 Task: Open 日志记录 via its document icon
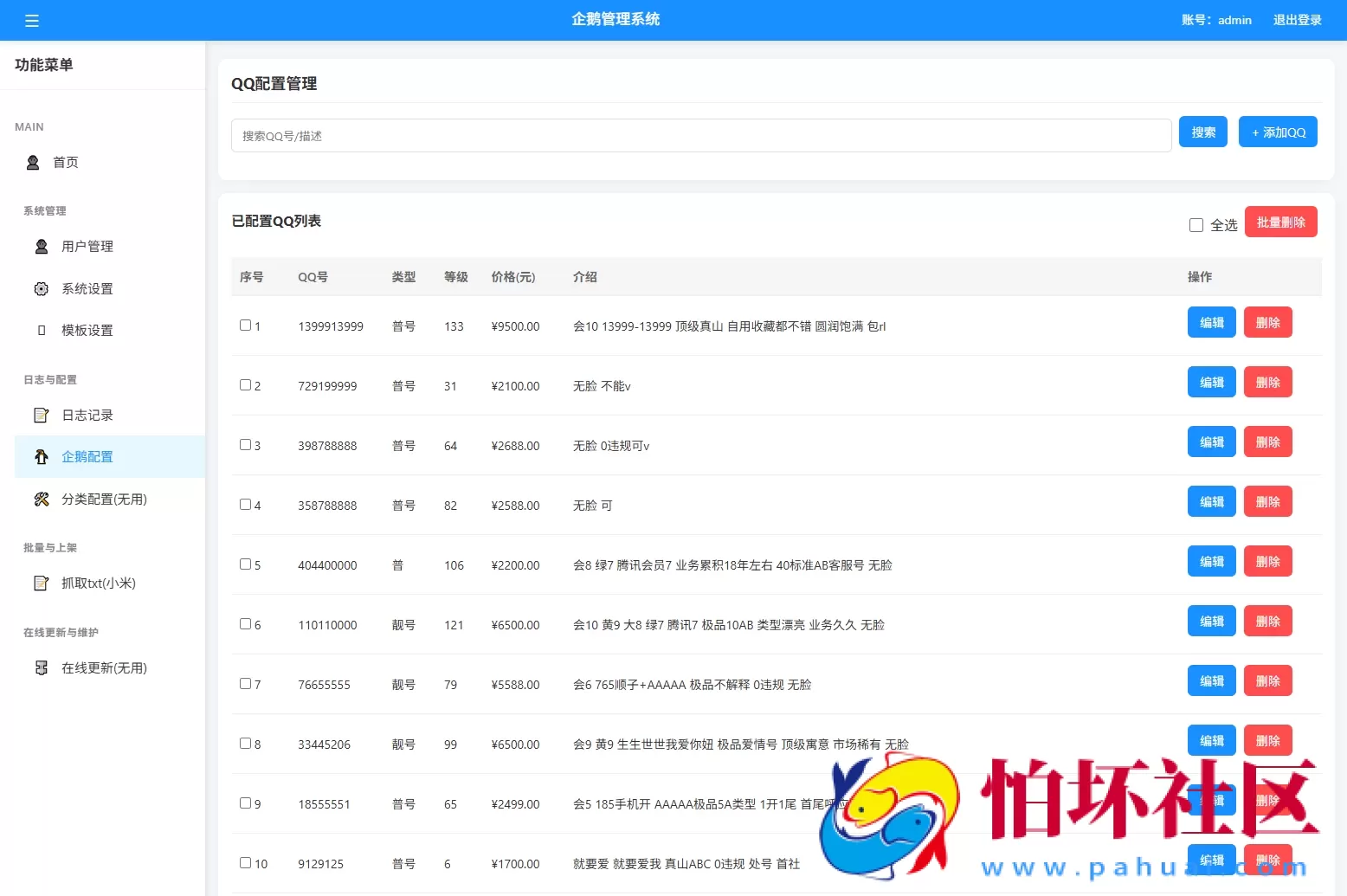41,415
